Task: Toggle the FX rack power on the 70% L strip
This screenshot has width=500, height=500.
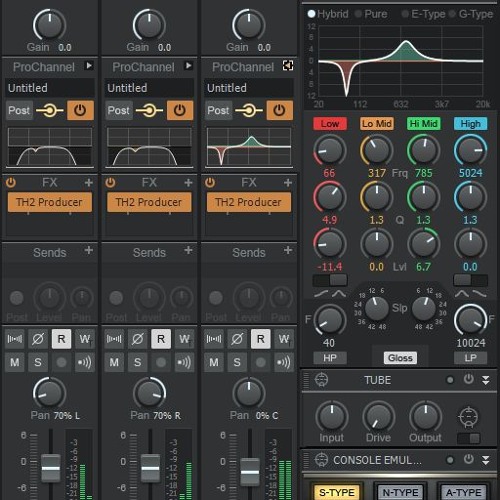Action: [11, 182]
